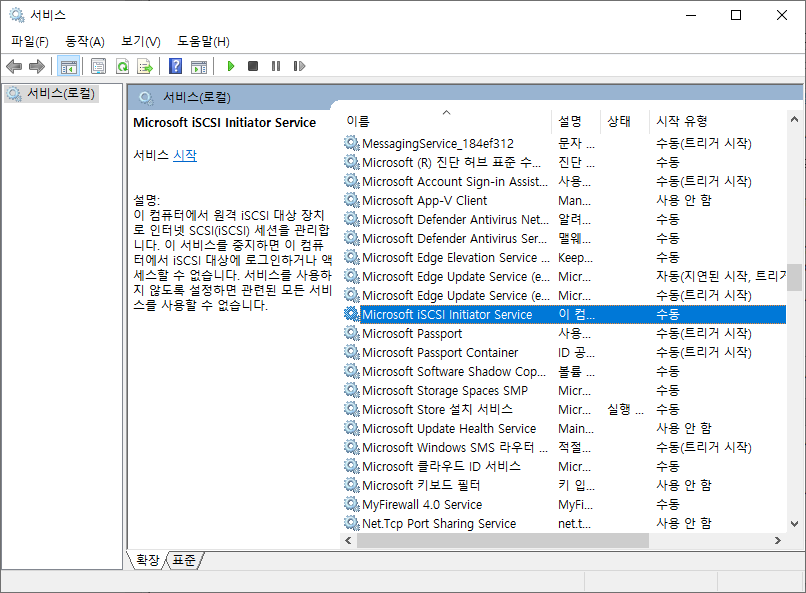Click the 자동(지연된 시작, 트리거 startup type cell
The height and width of the screenshot is (593, 806).
point(721,276)
